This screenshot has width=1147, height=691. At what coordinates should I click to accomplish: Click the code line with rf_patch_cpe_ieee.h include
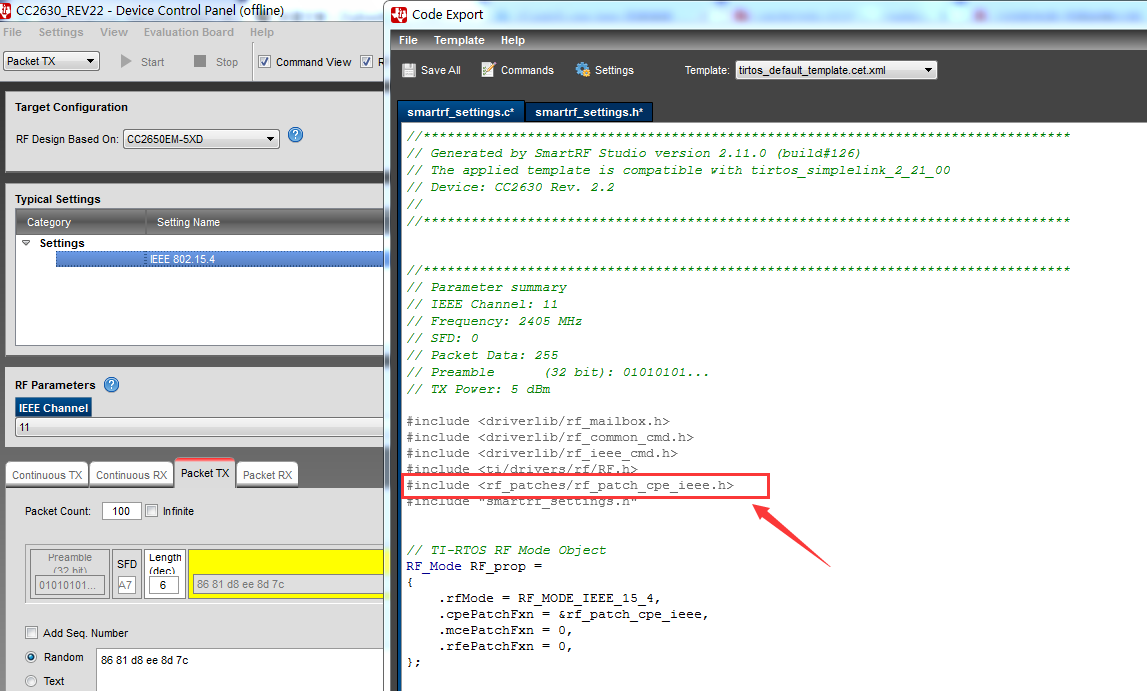pyautogui.click(x=570, y=486)
